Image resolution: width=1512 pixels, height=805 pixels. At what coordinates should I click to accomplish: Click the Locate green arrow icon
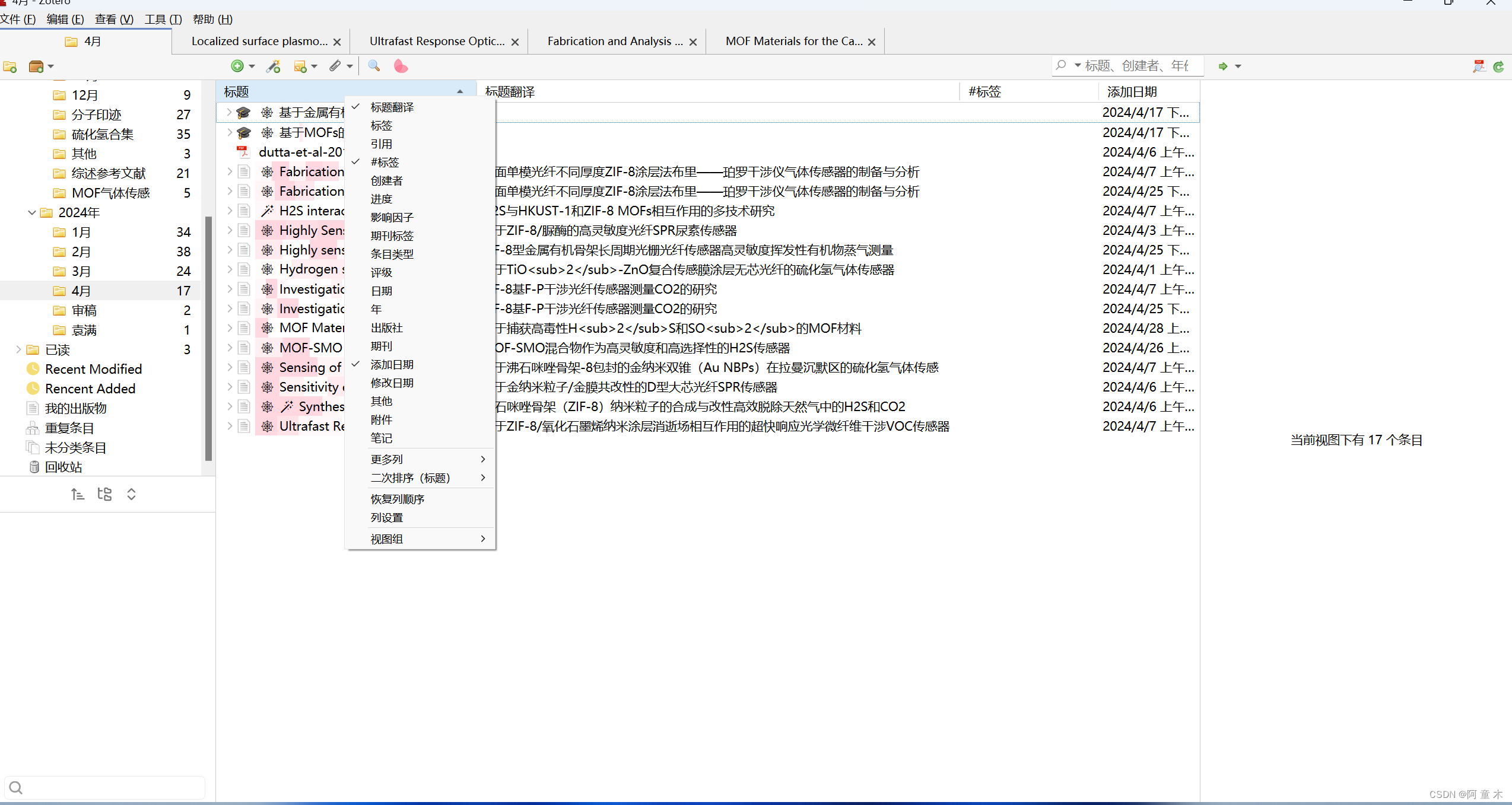coord(1223,66)
